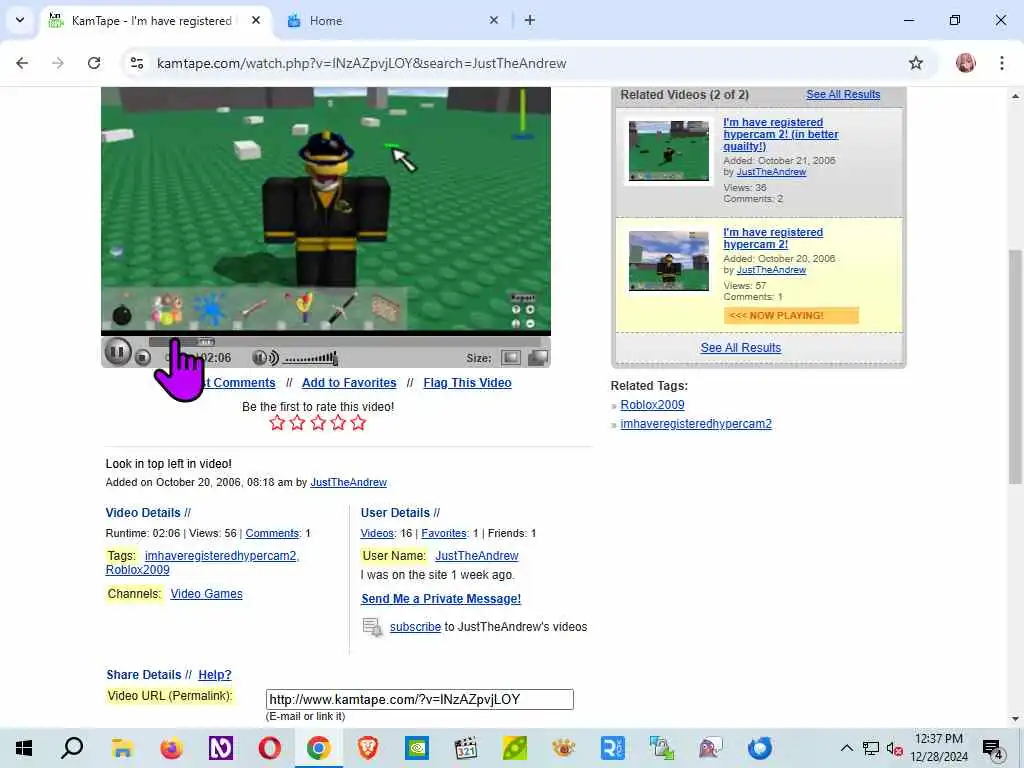Viewport: 1024px width, 768px height.
Task: Rate the video three stars
Action: [x=318, y=423]
